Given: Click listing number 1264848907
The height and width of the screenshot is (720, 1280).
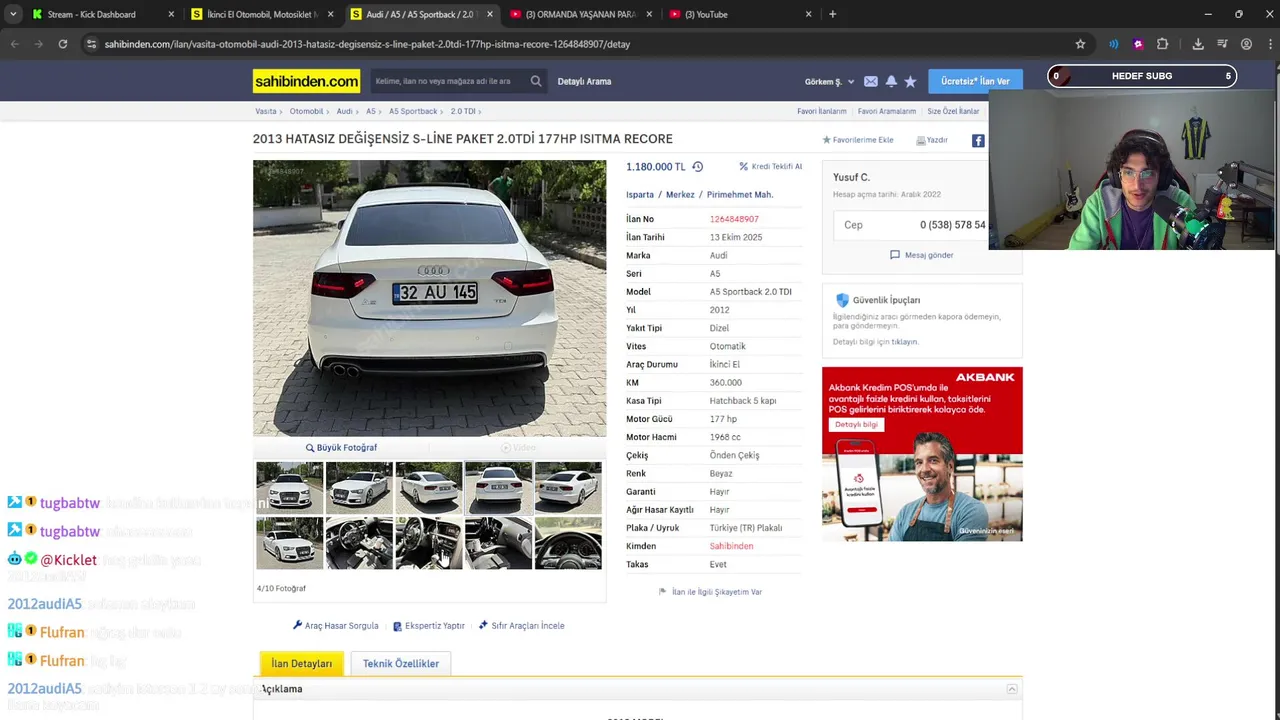Looking at the screenshot, I should click(734, 219).
